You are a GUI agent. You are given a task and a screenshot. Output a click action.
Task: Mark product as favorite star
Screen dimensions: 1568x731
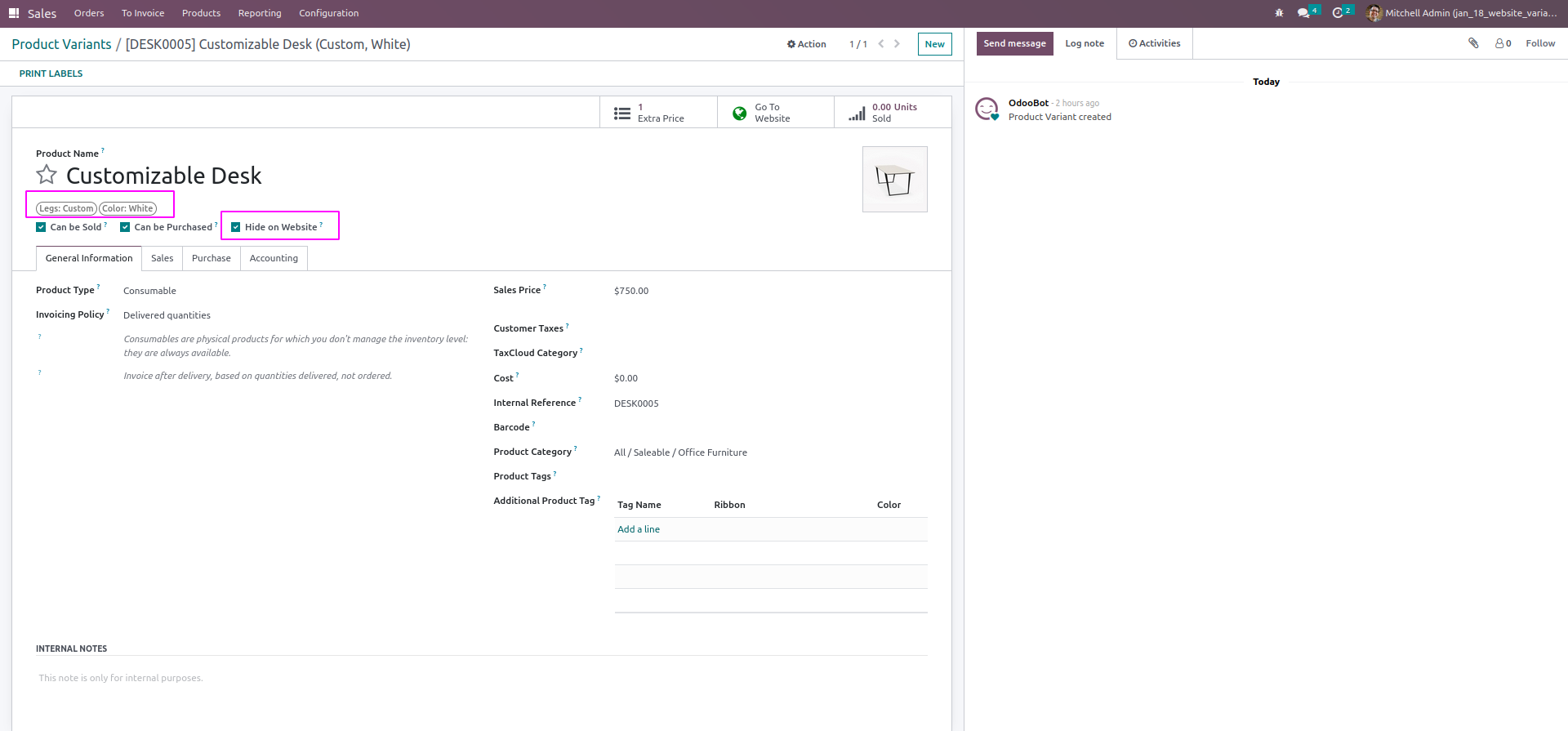47,175
